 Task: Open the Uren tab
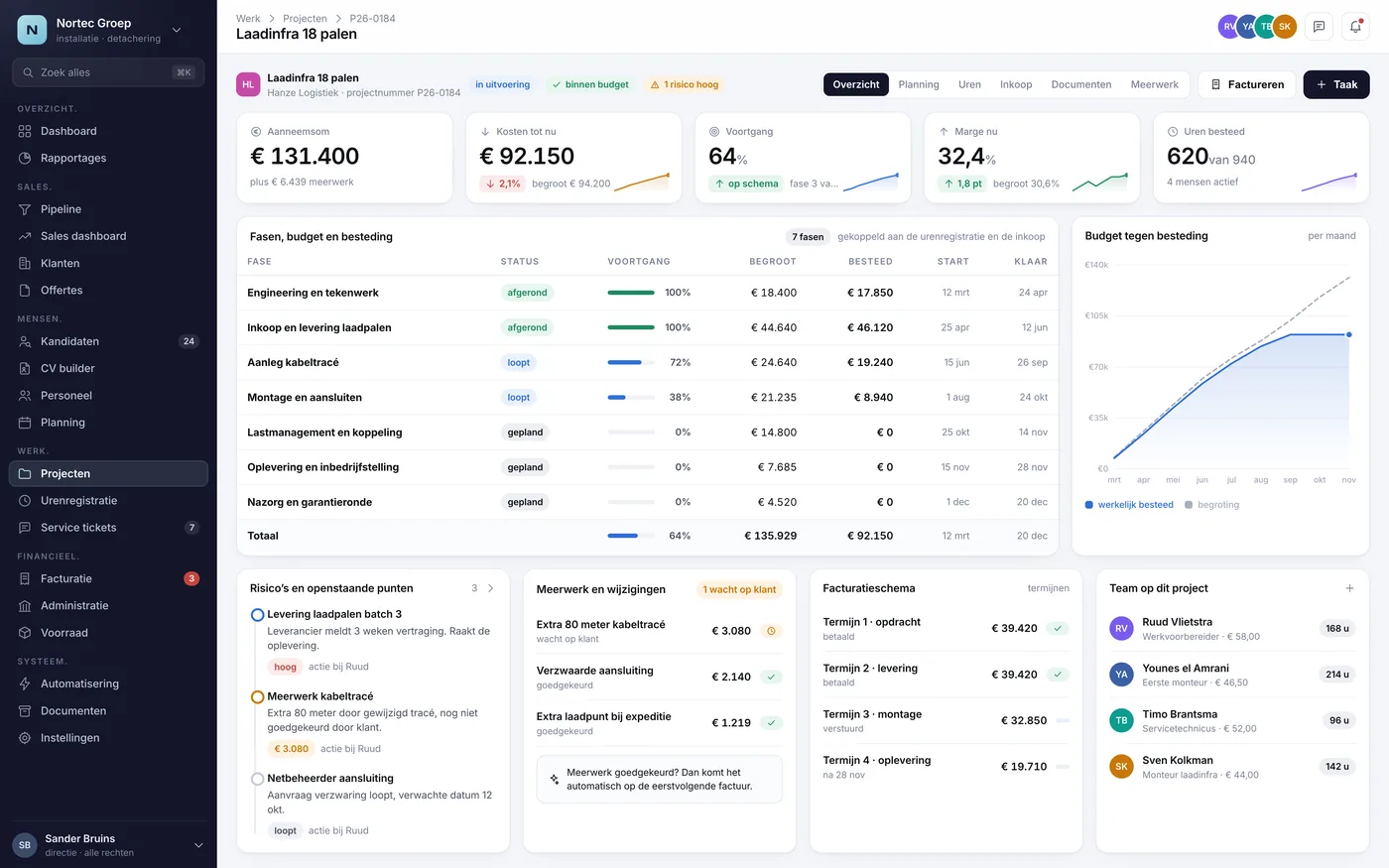coord(969,84)
